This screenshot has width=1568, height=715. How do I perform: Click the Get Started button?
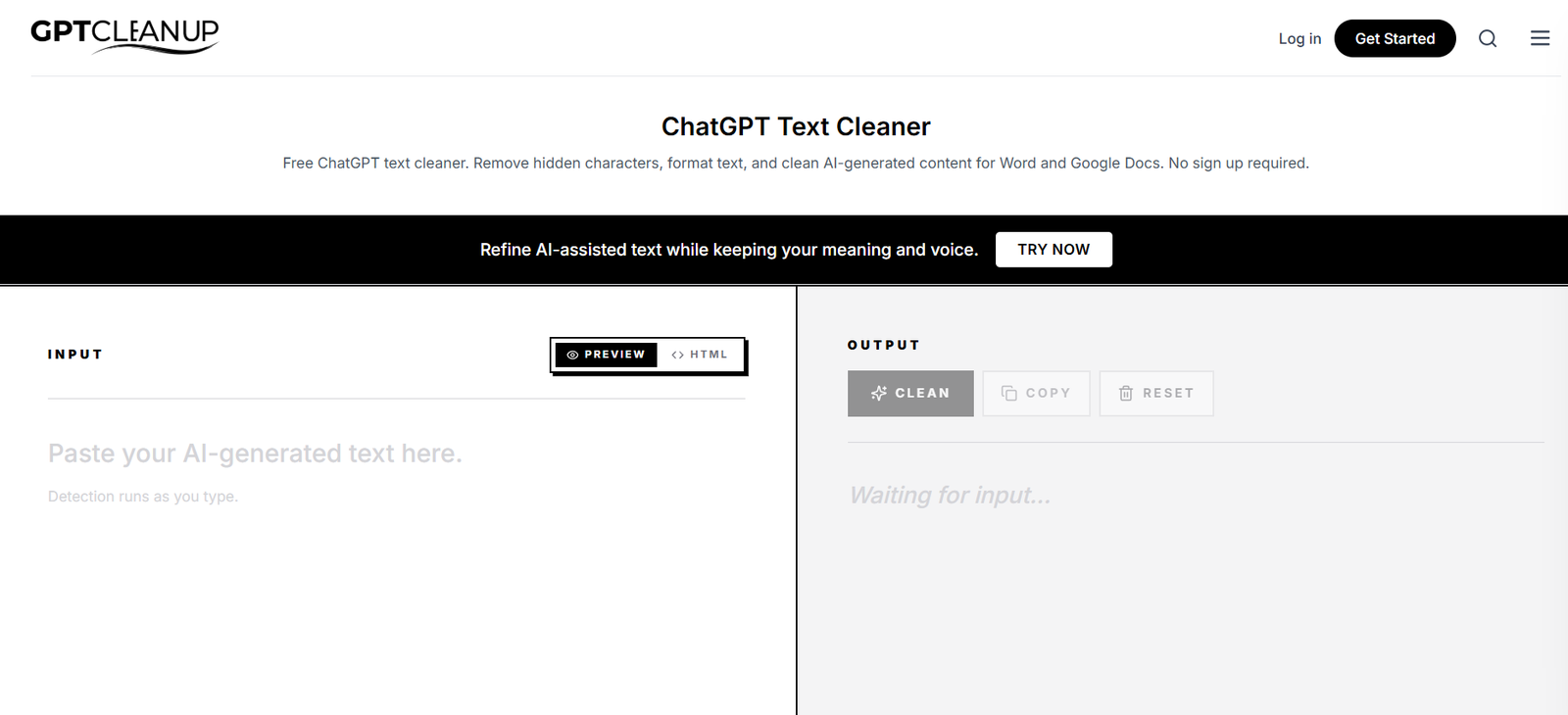pyautogui.click(x=1395, y=38)
